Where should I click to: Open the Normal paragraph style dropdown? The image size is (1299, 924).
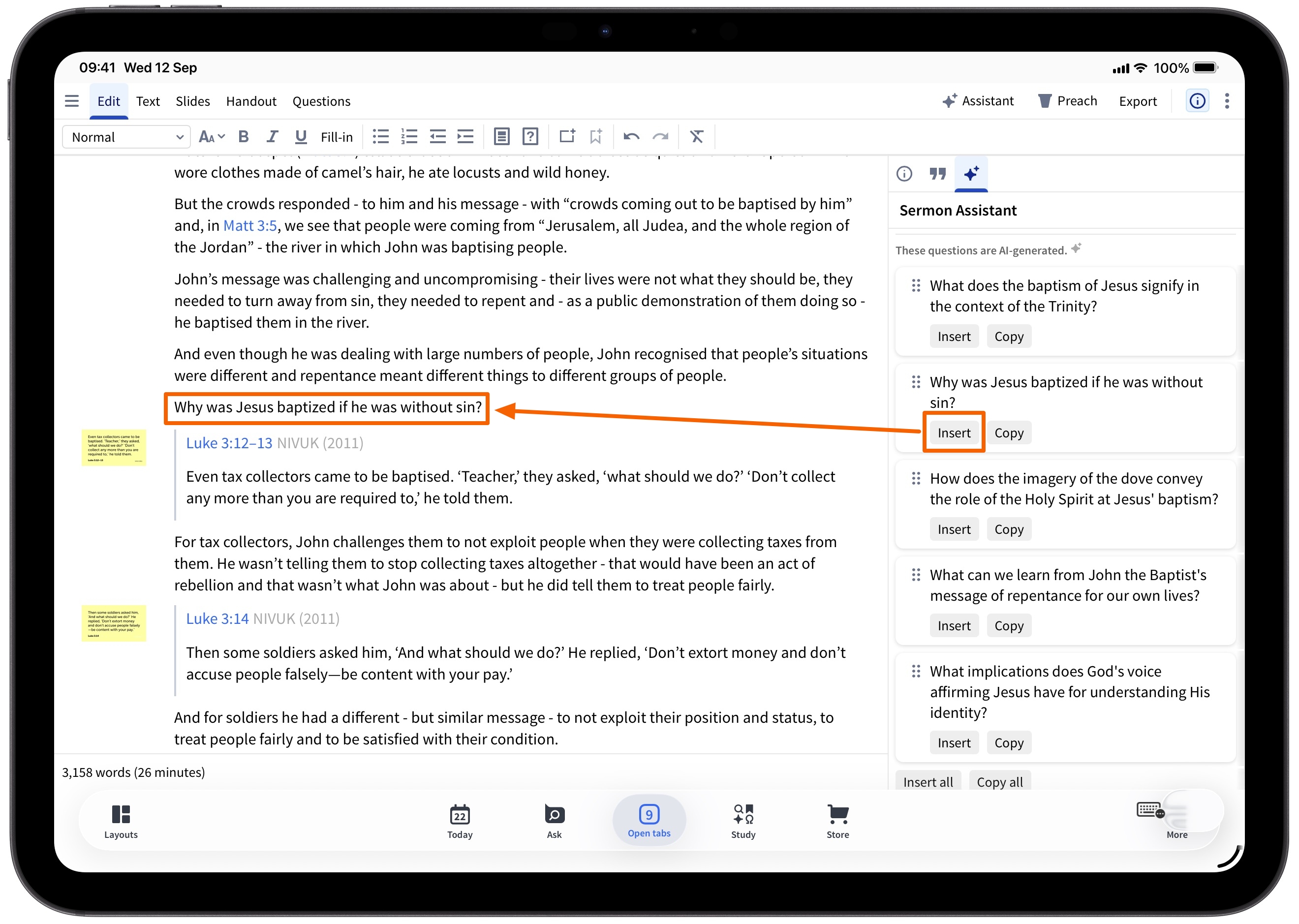coord(126,137)
